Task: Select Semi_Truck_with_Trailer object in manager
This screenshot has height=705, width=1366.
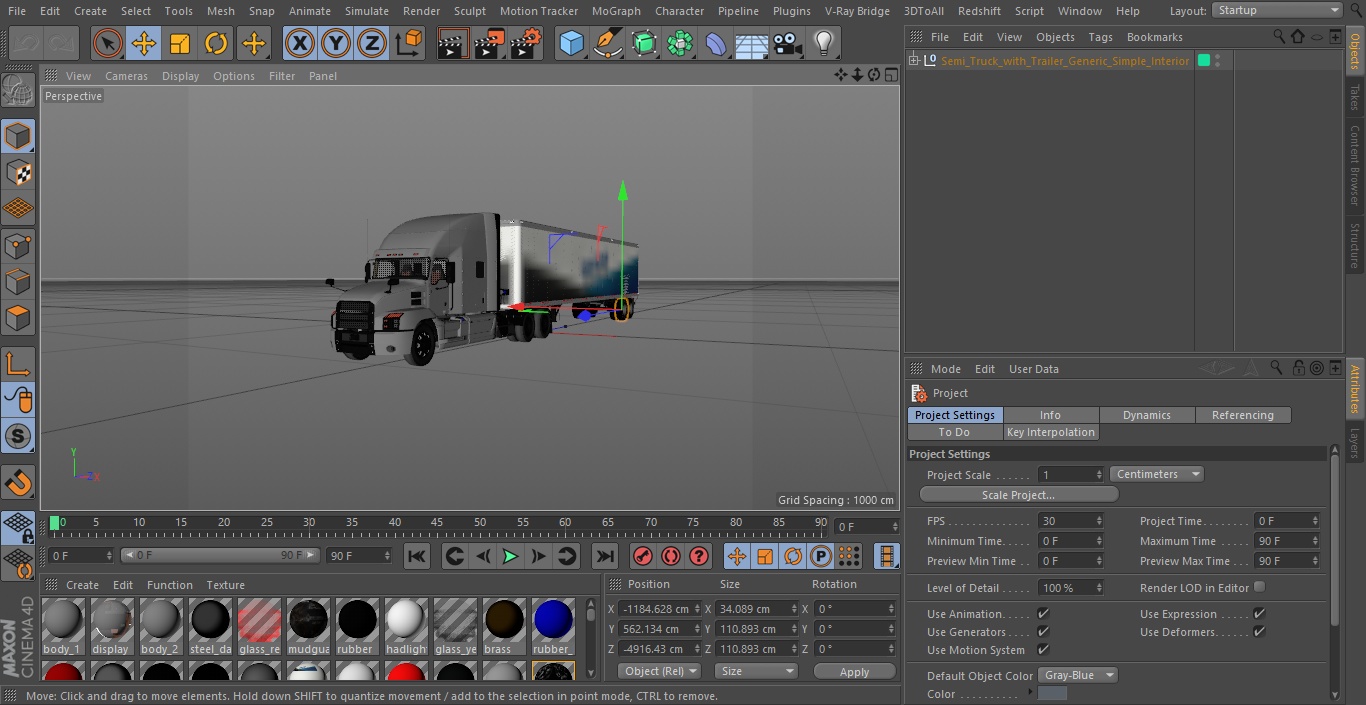Action: coord(1065,61)
